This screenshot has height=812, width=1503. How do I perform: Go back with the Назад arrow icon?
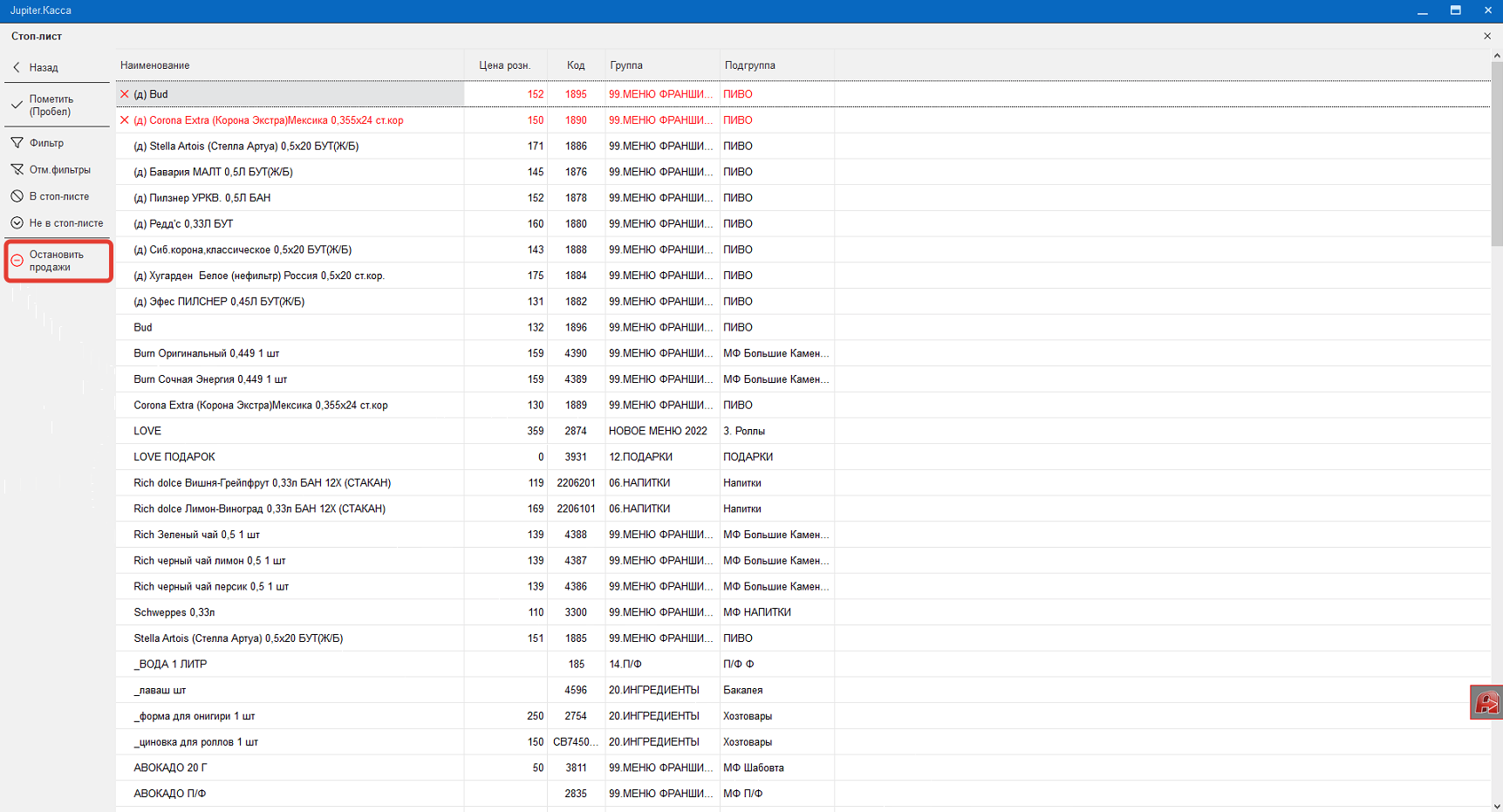point(17,67)
